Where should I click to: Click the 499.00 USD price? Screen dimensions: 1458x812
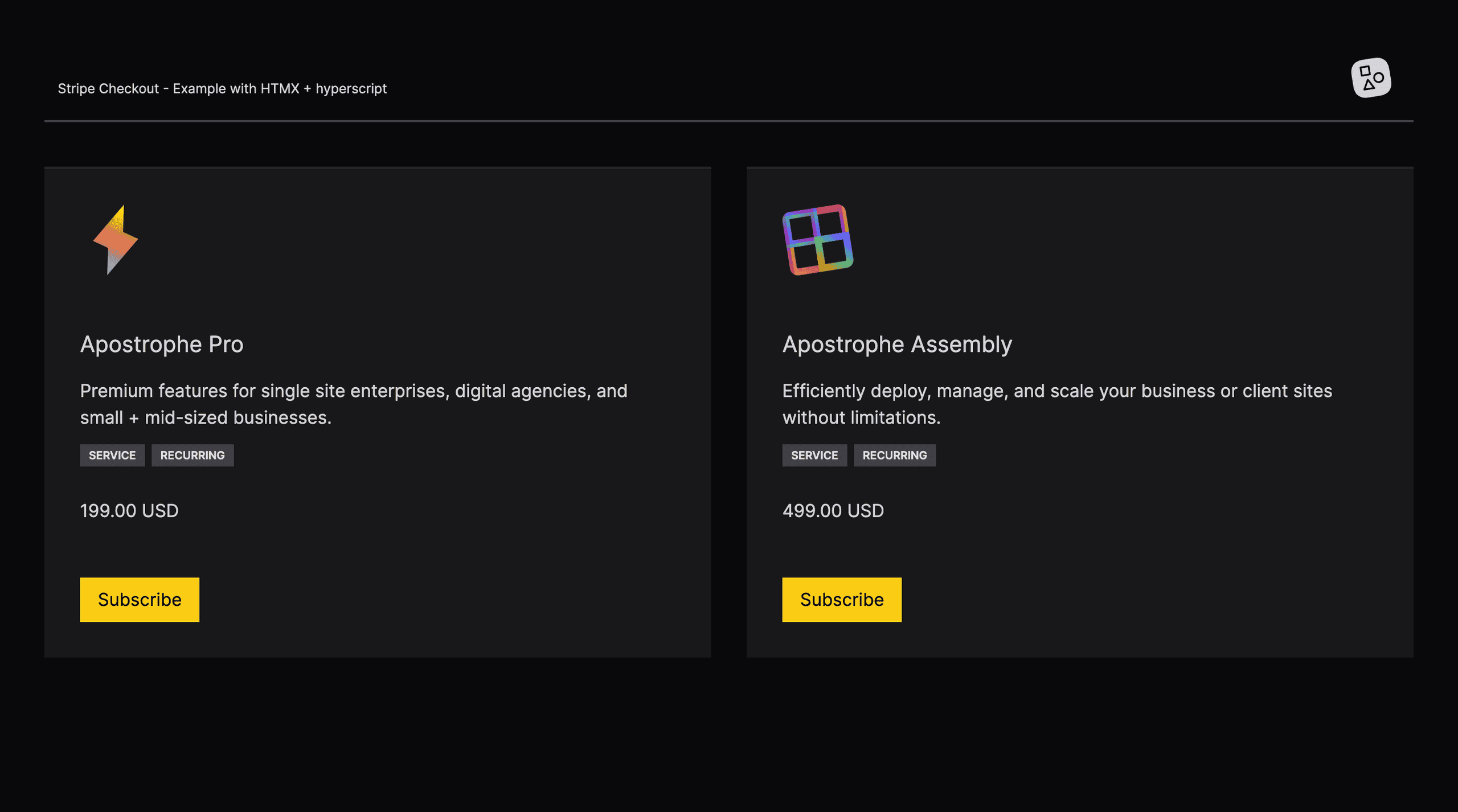click(833, 511)
